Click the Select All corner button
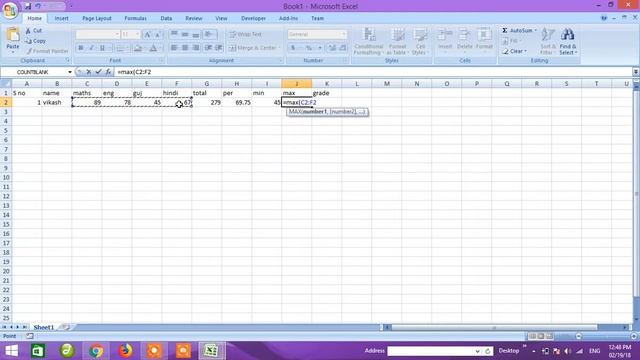 click(x=6, y=84)
